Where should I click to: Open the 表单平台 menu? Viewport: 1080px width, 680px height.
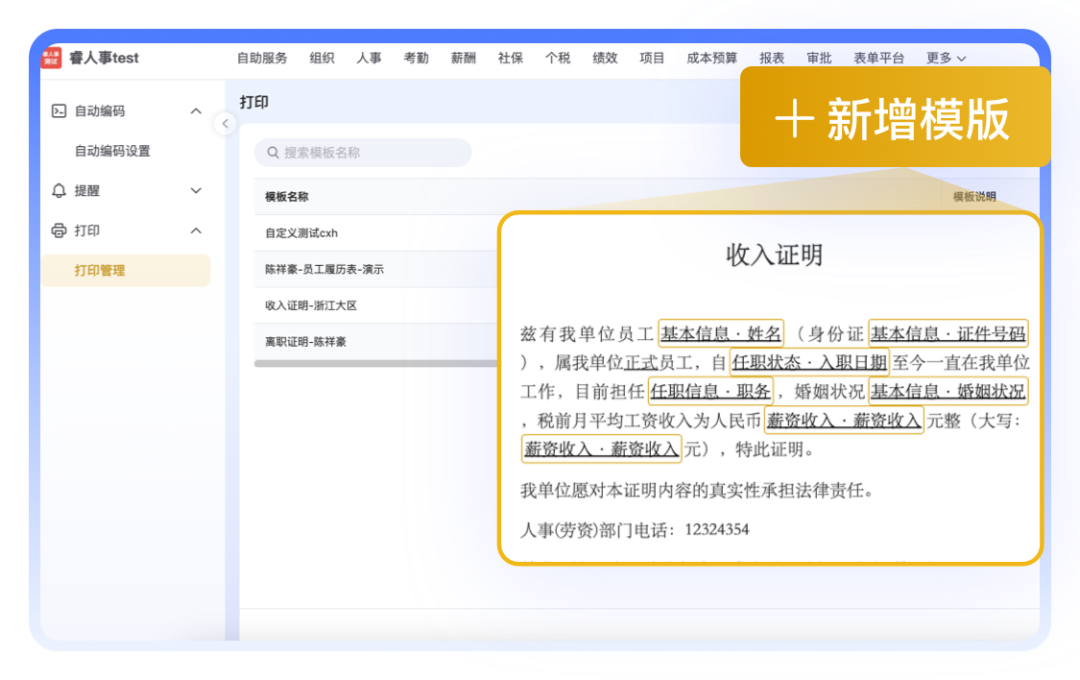(x=879, y=58)
